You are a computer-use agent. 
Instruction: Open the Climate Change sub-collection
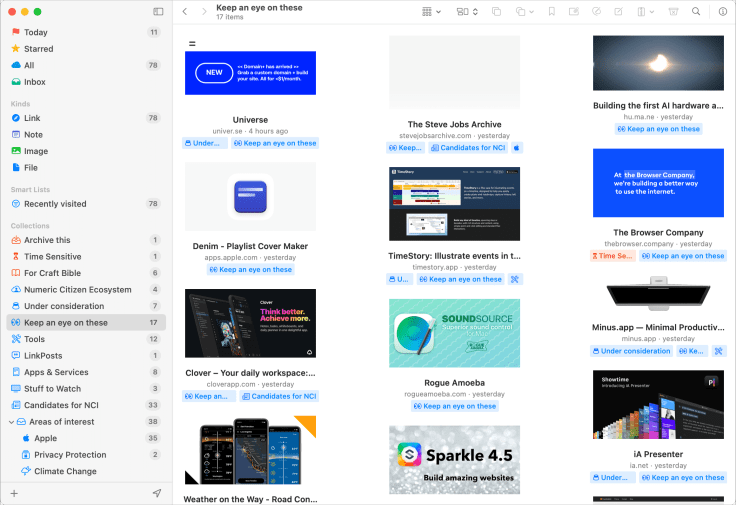pos(86,471)
